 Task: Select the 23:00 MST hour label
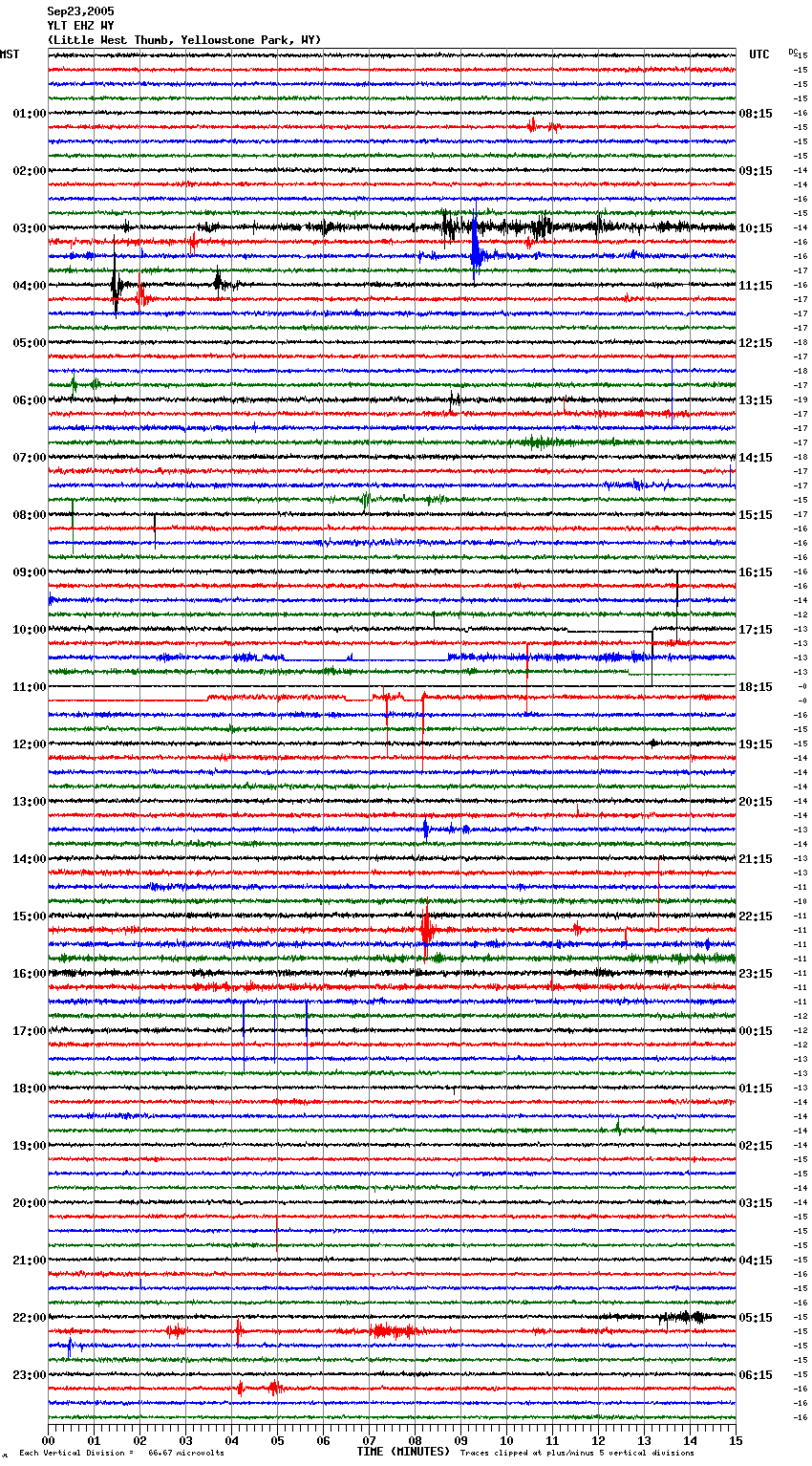[30, 1375]
